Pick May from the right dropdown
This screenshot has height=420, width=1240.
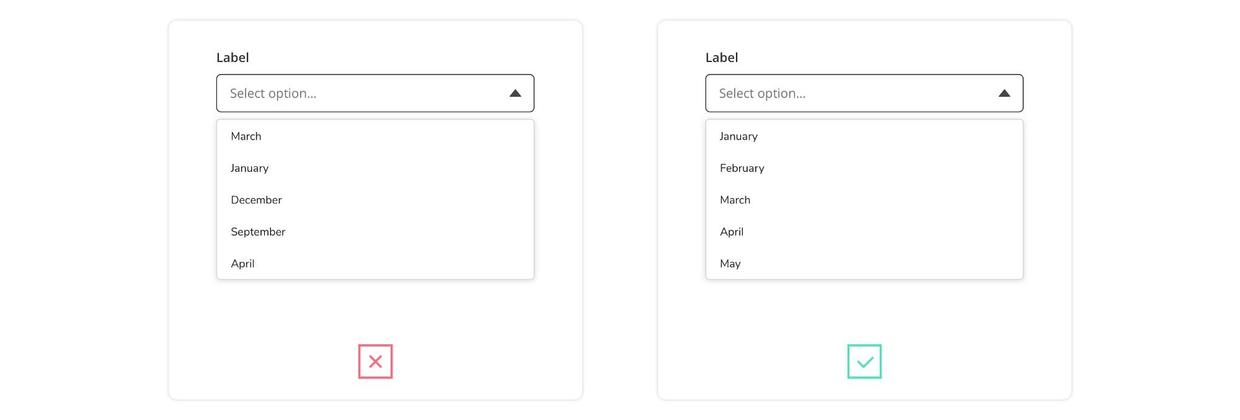(x=730, y=264)
